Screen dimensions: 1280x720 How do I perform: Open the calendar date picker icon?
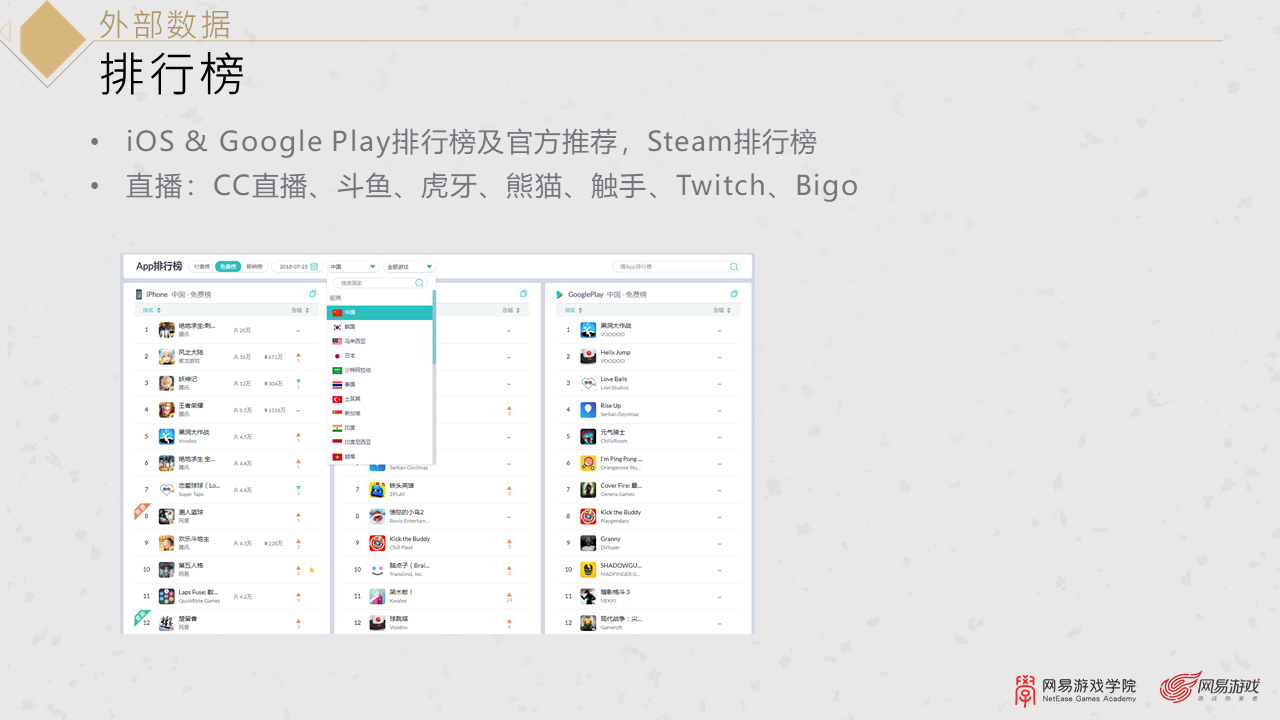pyautogui.click(x=314, y=267)
